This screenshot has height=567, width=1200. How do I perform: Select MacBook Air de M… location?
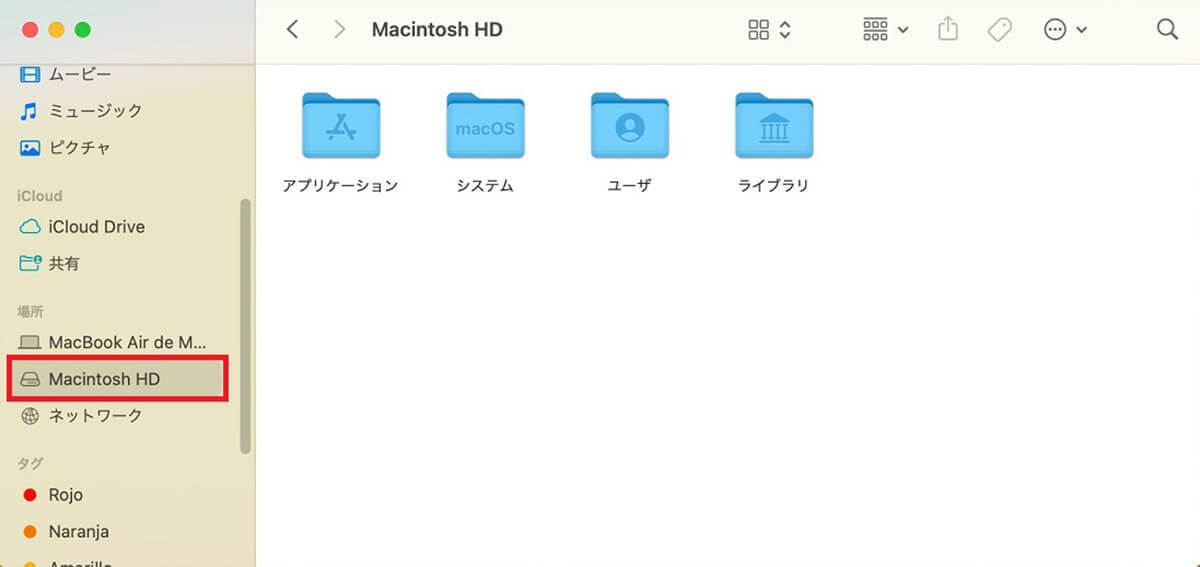pyautogui.click(x=114, y=342)
